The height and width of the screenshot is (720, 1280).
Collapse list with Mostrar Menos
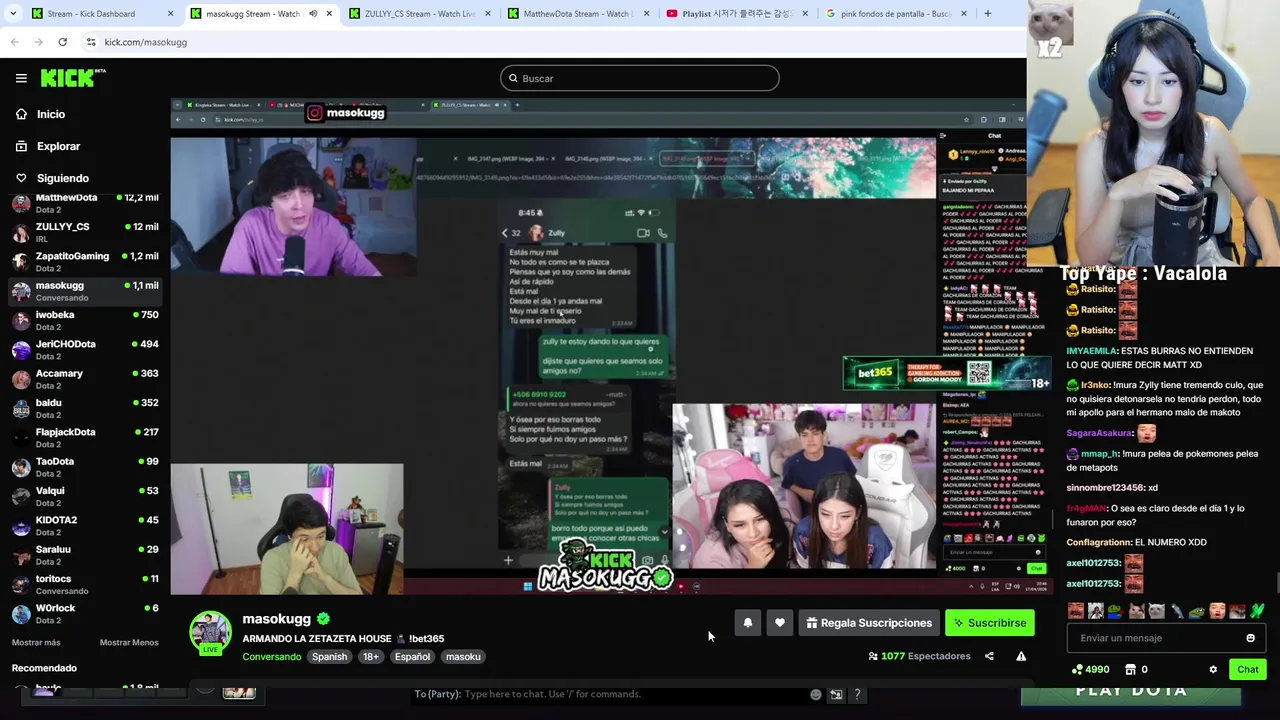tap(129, 642)
